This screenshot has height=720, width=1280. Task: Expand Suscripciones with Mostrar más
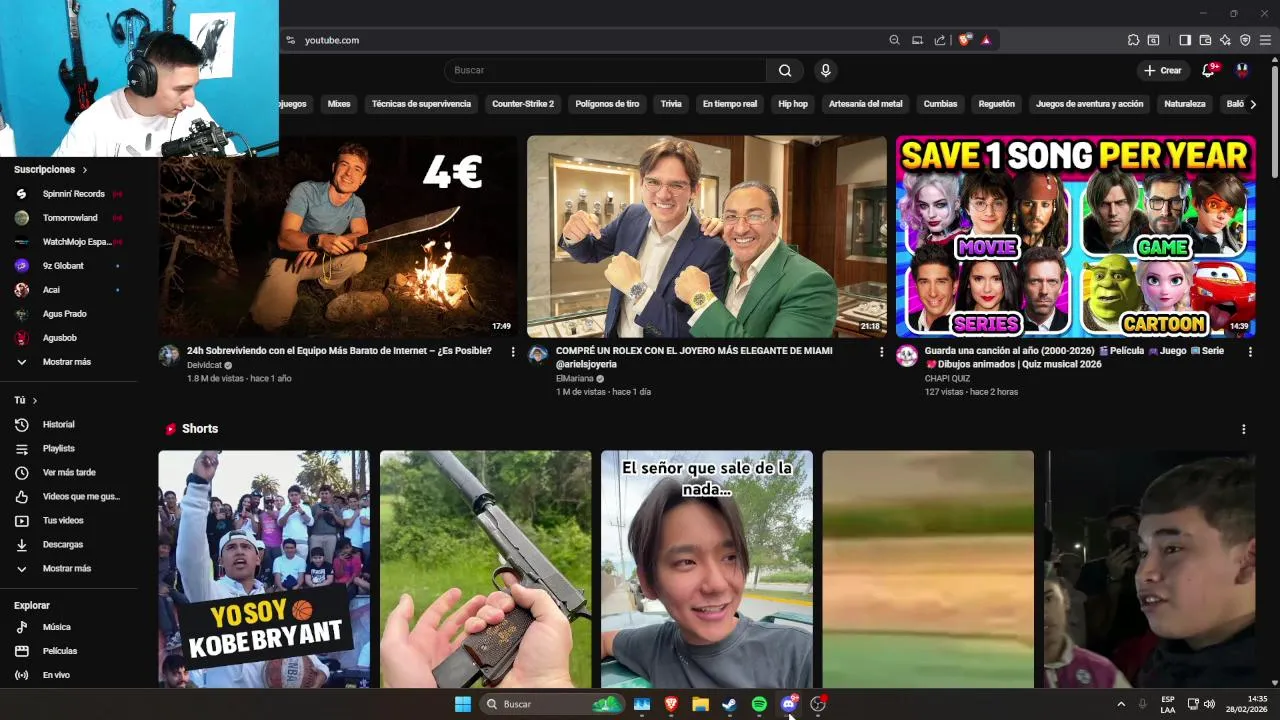pos(69,362)
